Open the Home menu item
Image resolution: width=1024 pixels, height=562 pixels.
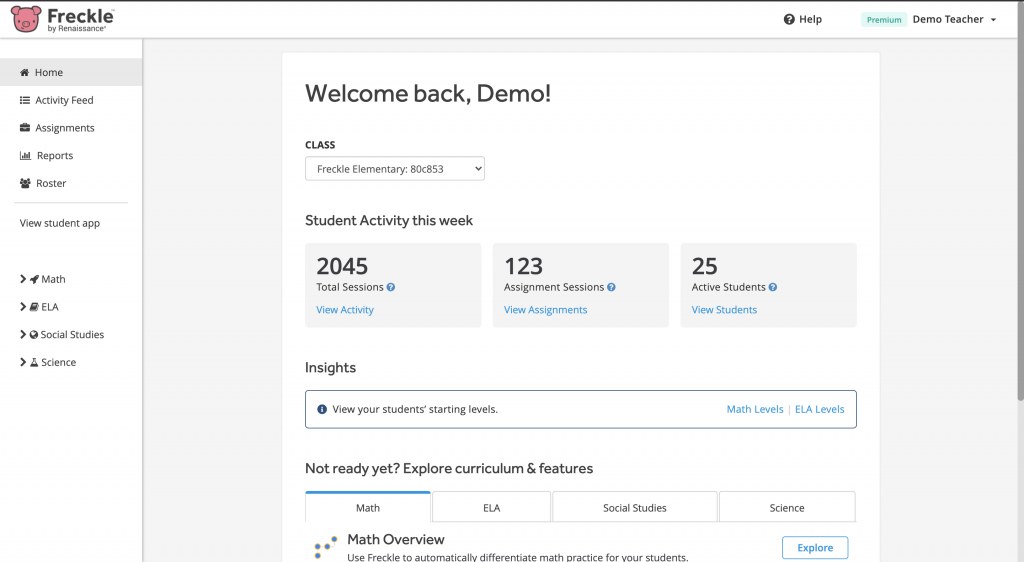[71, 72]
